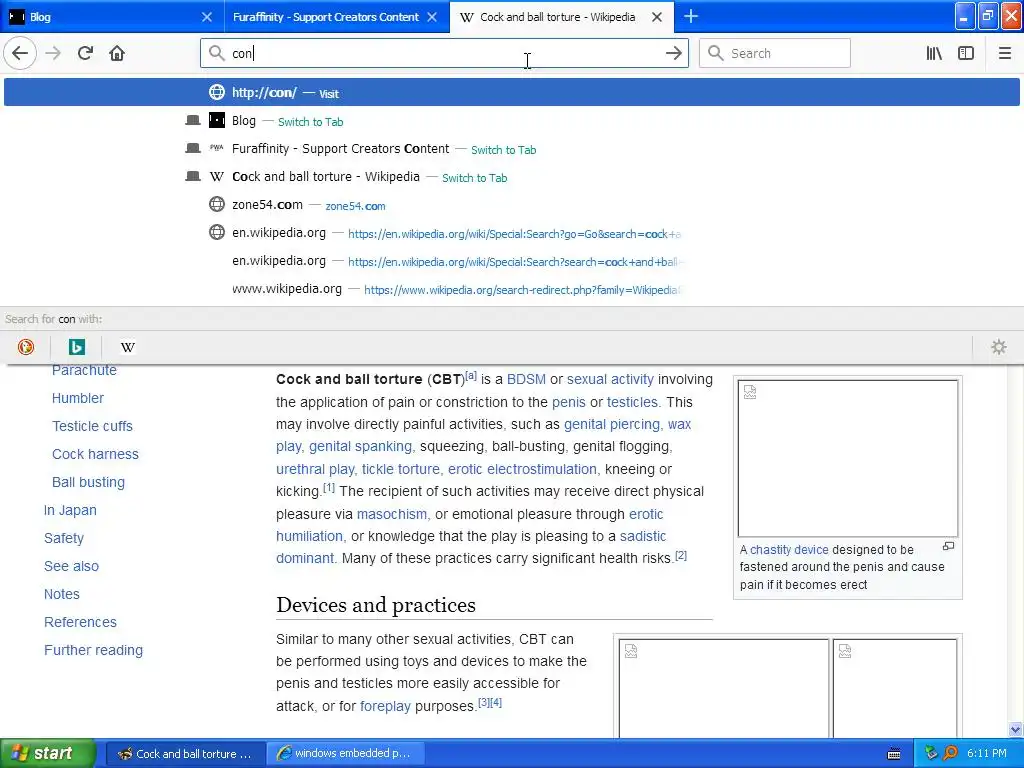The height and width of the screenshot is (768, 1024).
Task: Open Testicle cuffs contents link
Action: pos(92,426)
